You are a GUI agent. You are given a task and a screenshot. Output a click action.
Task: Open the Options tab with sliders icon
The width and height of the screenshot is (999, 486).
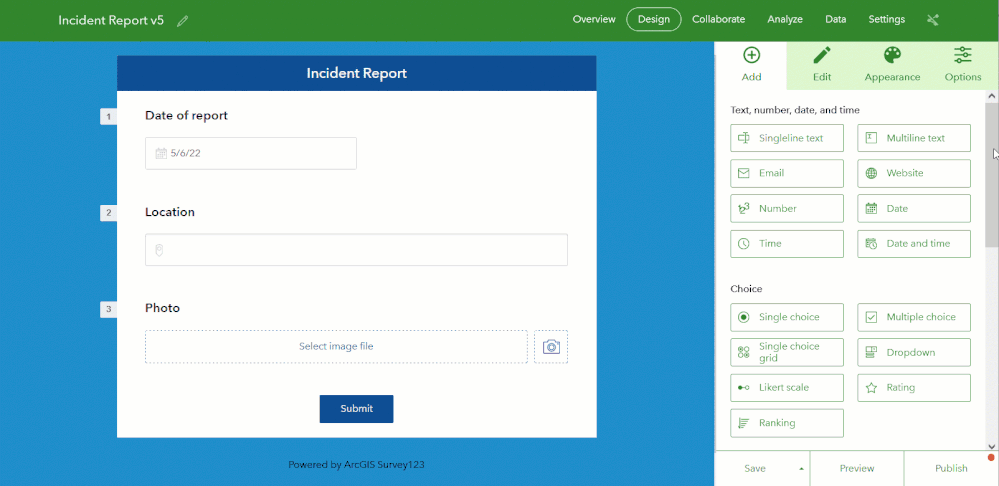click(963, 65)
